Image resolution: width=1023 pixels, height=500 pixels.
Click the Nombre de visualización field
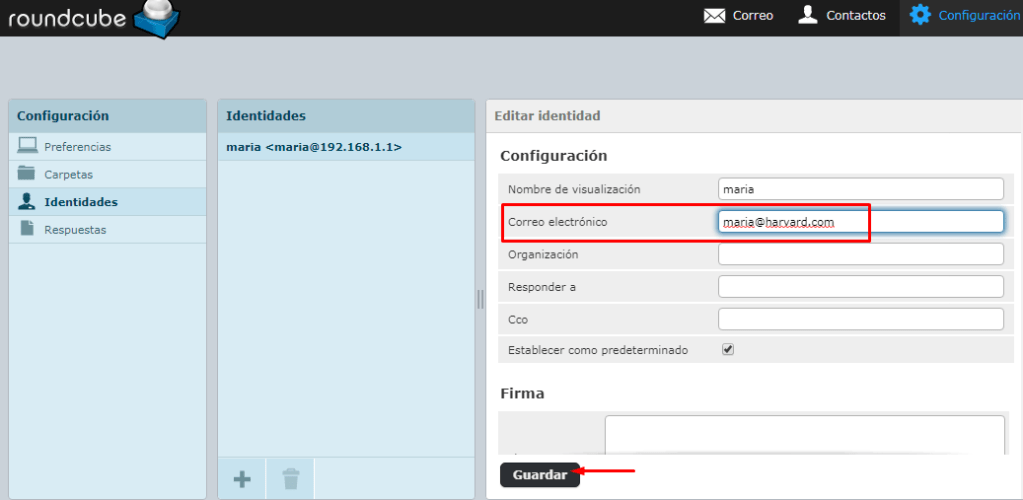860,189
